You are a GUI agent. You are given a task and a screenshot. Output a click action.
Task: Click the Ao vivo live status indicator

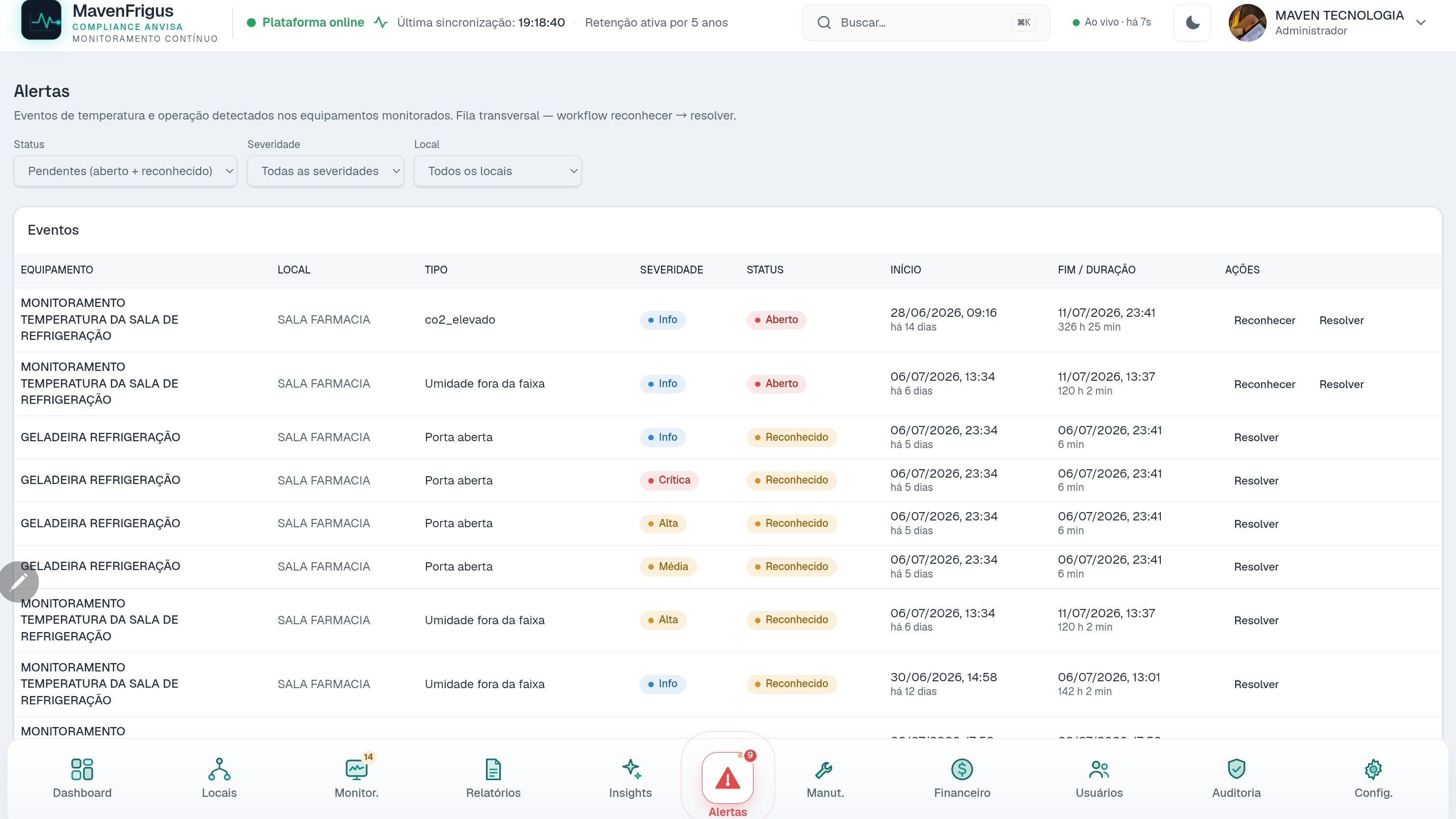click(x=1111, y=22)
